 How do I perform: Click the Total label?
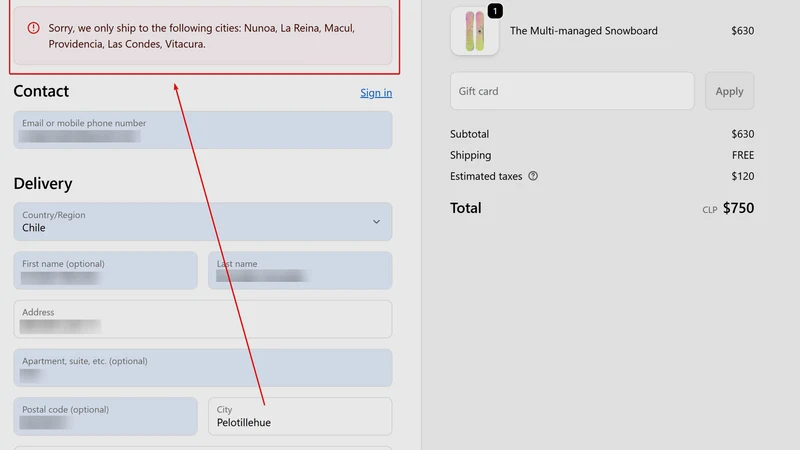pos(465,208)
